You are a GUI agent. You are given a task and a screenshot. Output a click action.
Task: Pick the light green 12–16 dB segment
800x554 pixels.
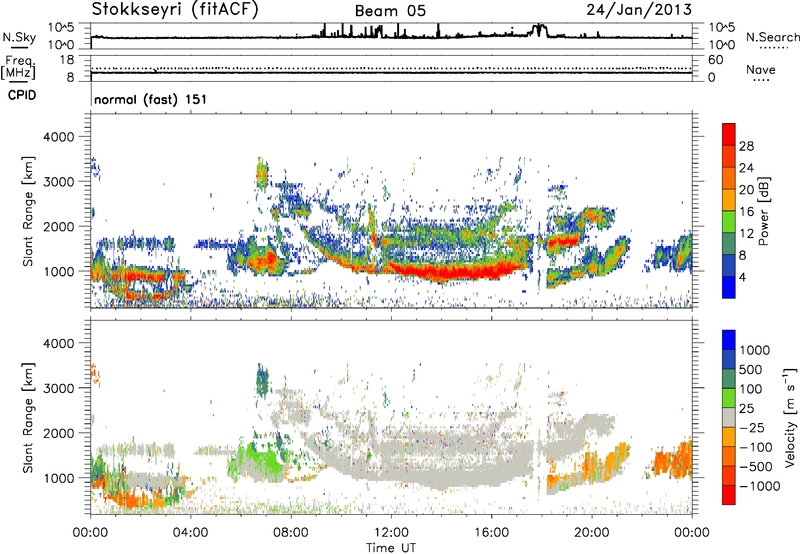click(729, 222)
